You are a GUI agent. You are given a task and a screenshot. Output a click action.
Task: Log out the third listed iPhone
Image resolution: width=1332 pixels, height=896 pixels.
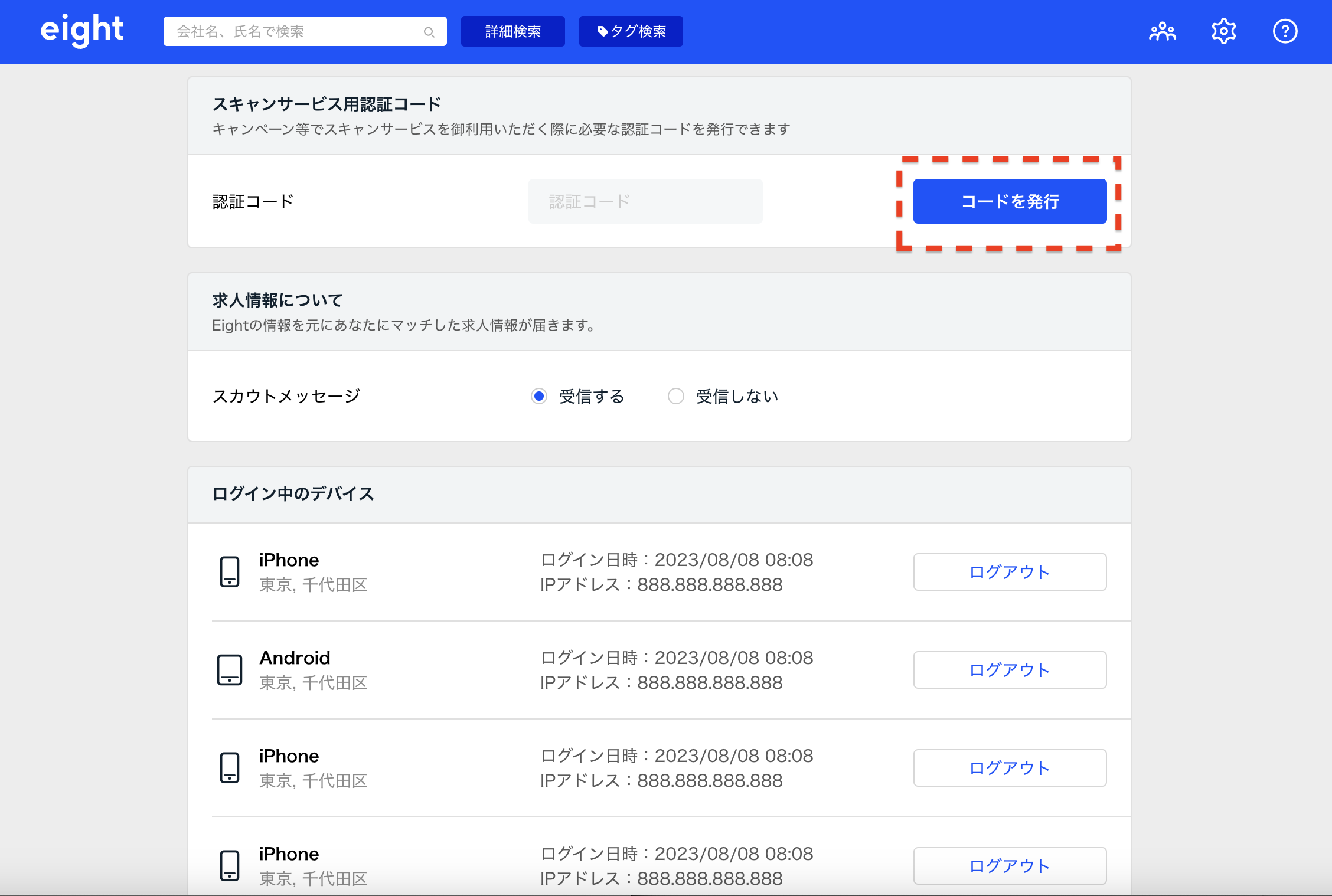coord(1010,767)
